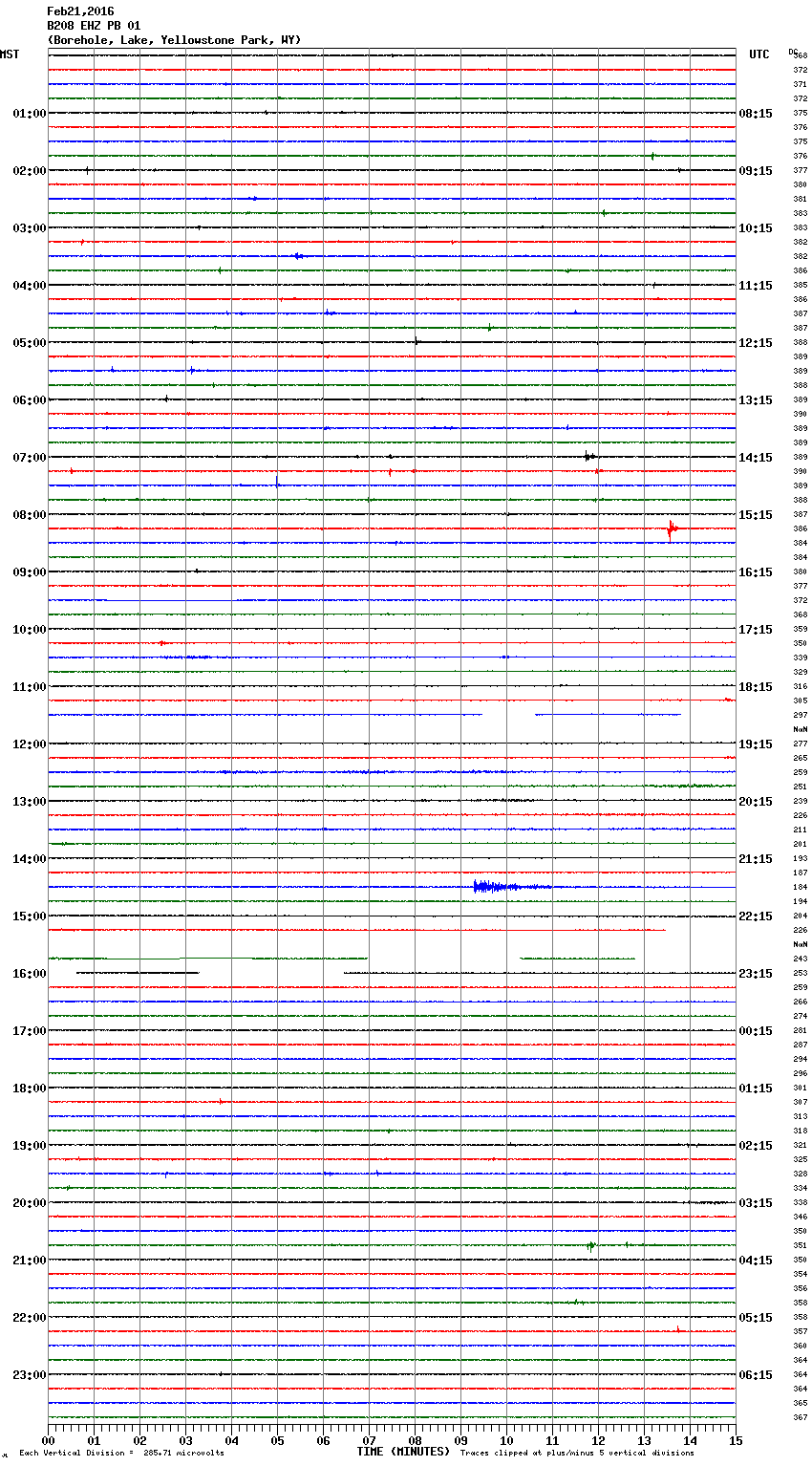Click the DC offset value 338

tap(801, 1203)
